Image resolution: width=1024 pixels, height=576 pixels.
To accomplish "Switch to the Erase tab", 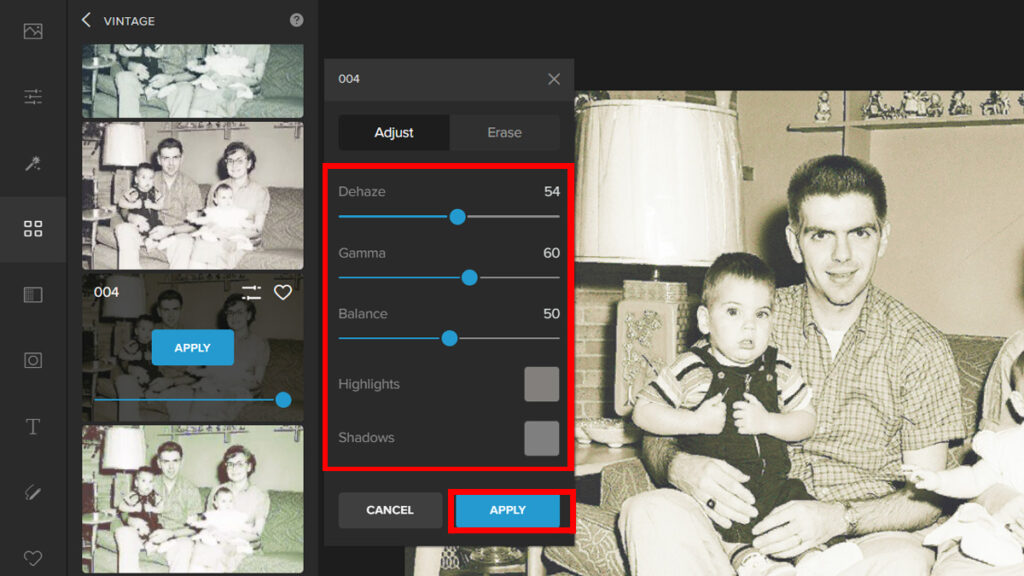I will point(504,132).
